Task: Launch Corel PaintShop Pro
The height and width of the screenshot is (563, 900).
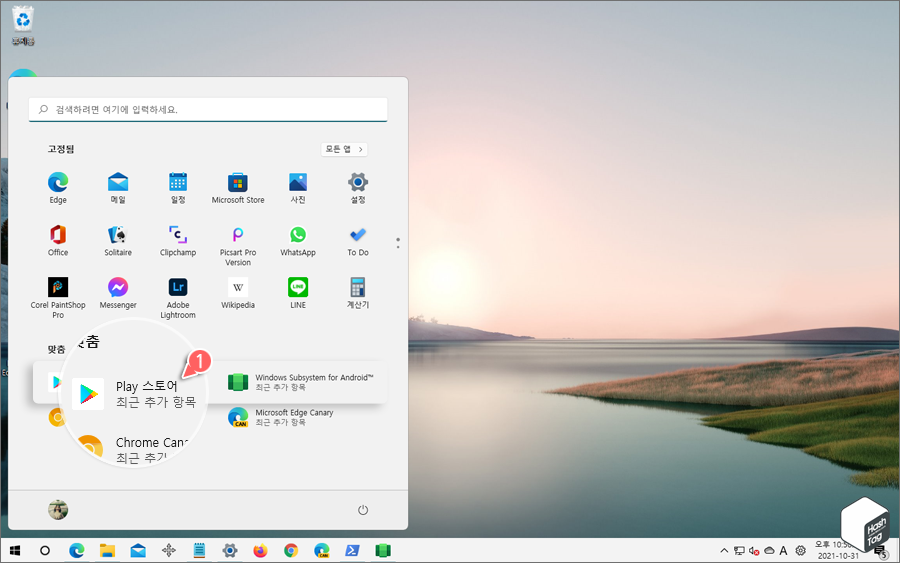Action: [58, 298]
